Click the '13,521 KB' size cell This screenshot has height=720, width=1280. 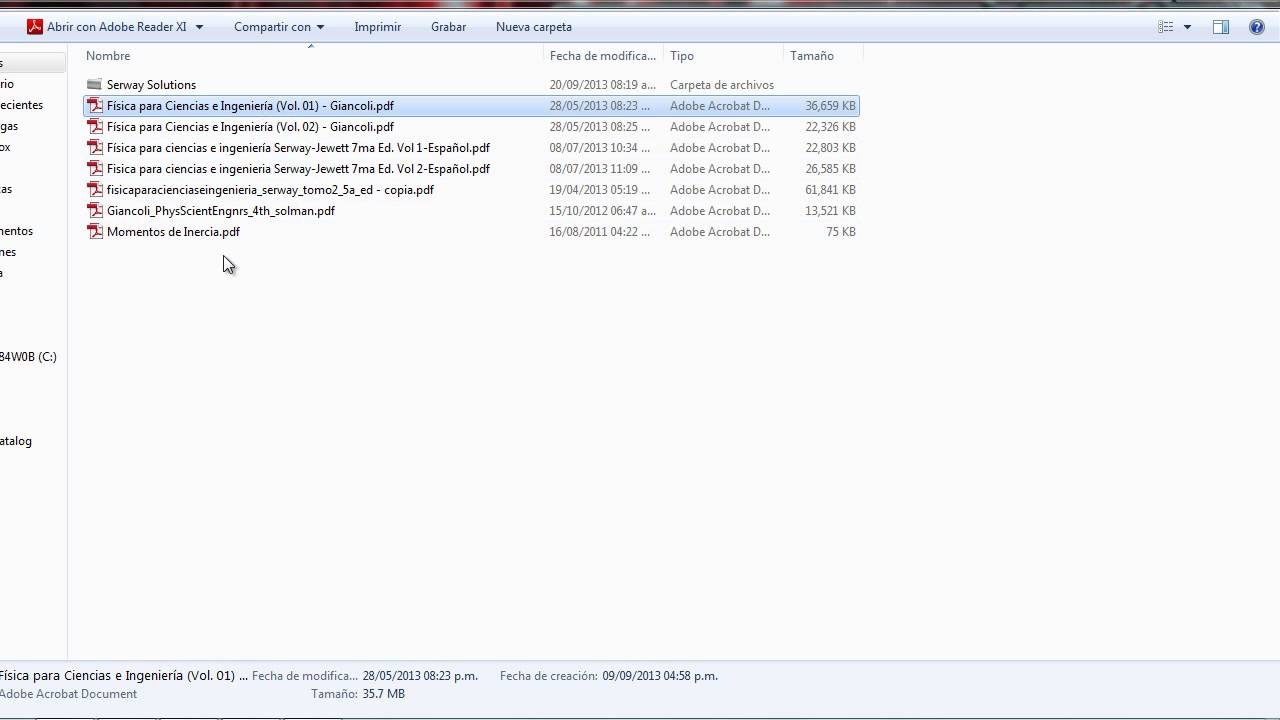(x=830, y=211)
